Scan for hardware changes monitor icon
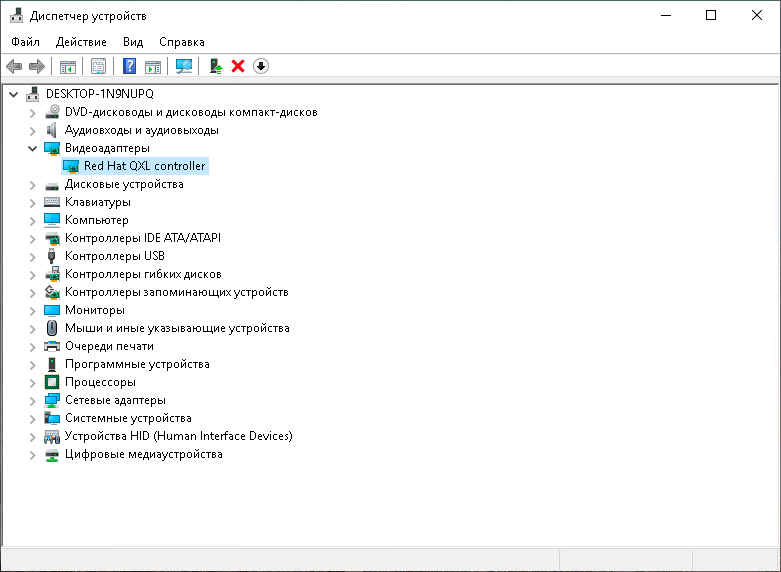This screenshot has height=572, width=781. pyautogui.click(x=184, y=66)
